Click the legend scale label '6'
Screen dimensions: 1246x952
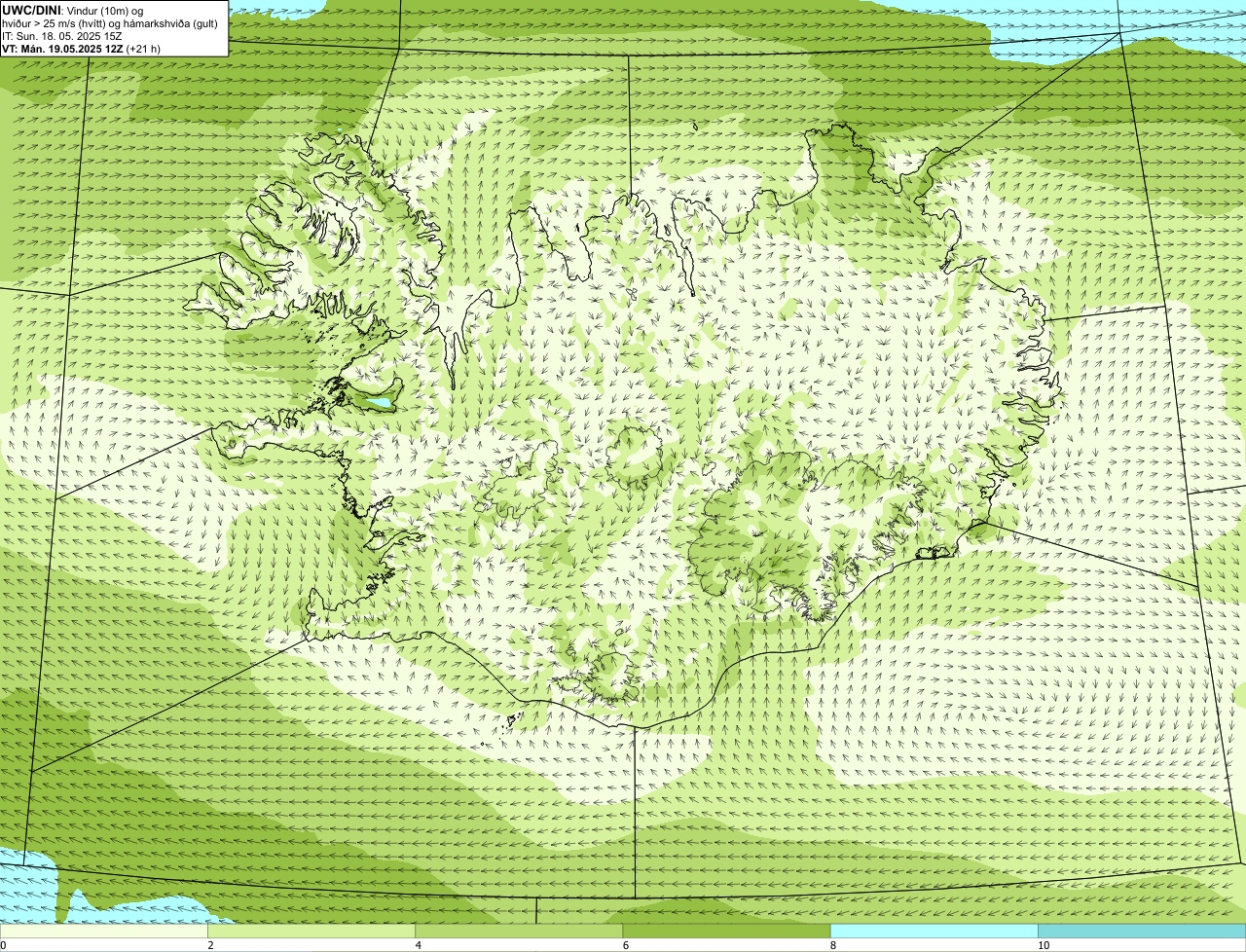point(626,945)
